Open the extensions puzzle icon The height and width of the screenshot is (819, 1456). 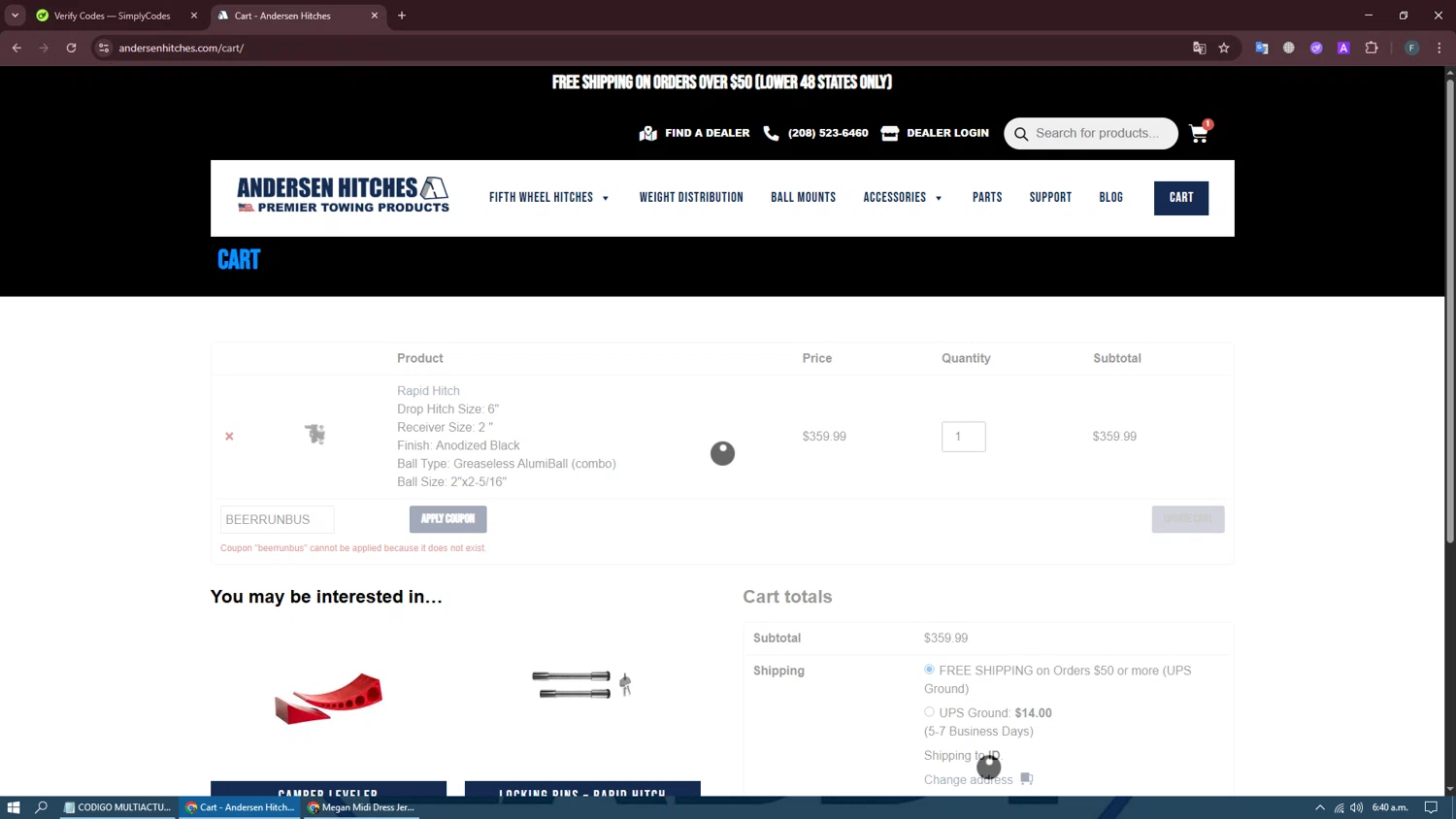pyautogui.click(x=1372, y=48)
